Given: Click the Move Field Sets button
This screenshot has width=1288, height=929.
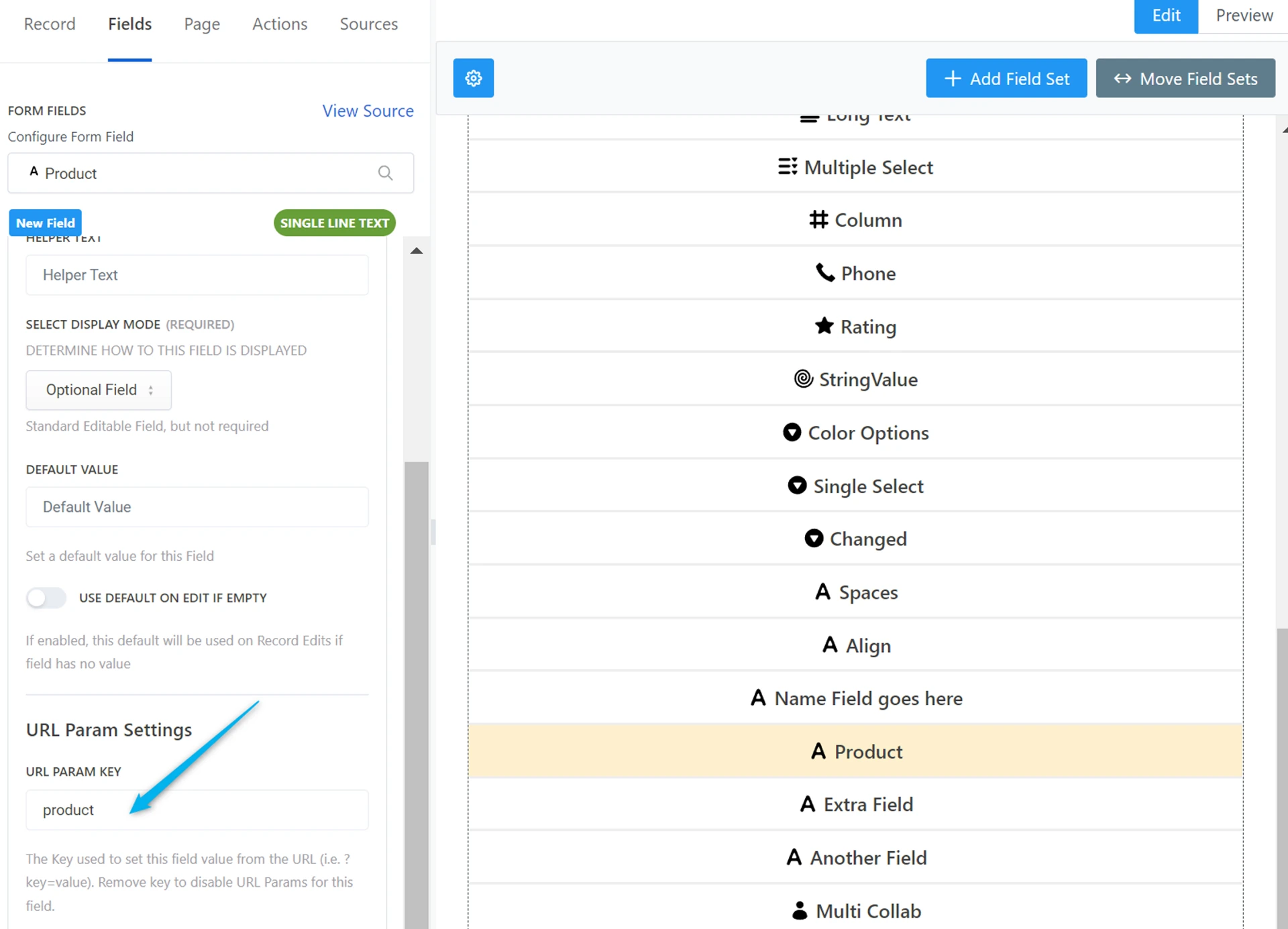Looking at the screenshot, I should pos(1185,78).
